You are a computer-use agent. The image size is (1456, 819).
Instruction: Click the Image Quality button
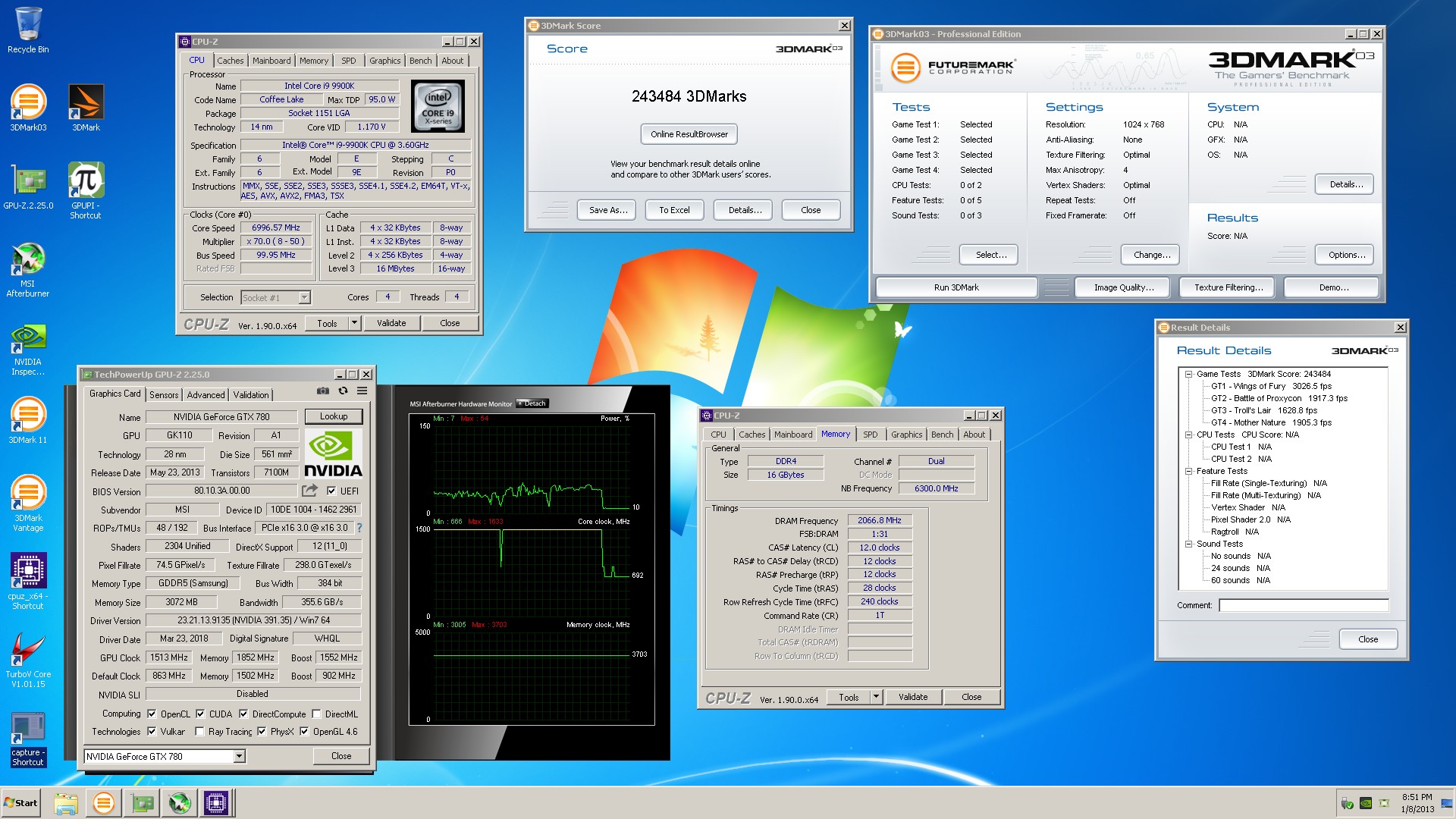click(1124, 287)
